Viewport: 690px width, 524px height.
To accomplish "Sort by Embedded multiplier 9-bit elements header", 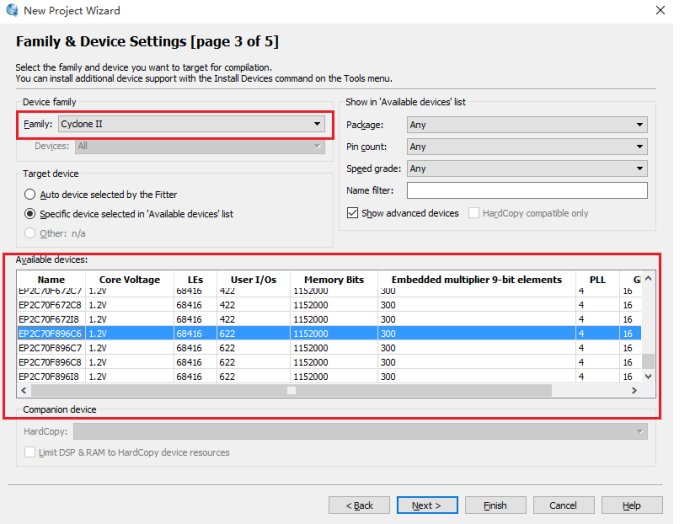I will click(477, 280).
